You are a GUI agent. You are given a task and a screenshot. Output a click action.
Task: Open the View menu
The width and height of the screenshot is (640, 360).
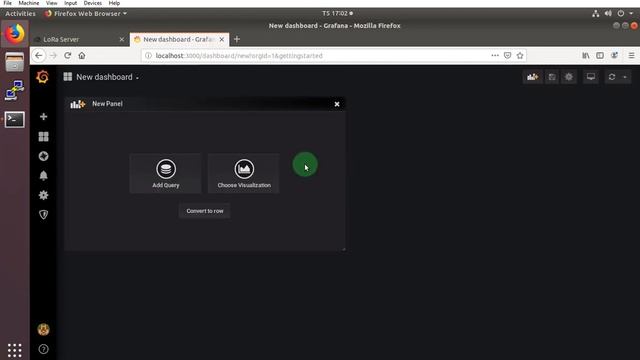click(51, 3)
